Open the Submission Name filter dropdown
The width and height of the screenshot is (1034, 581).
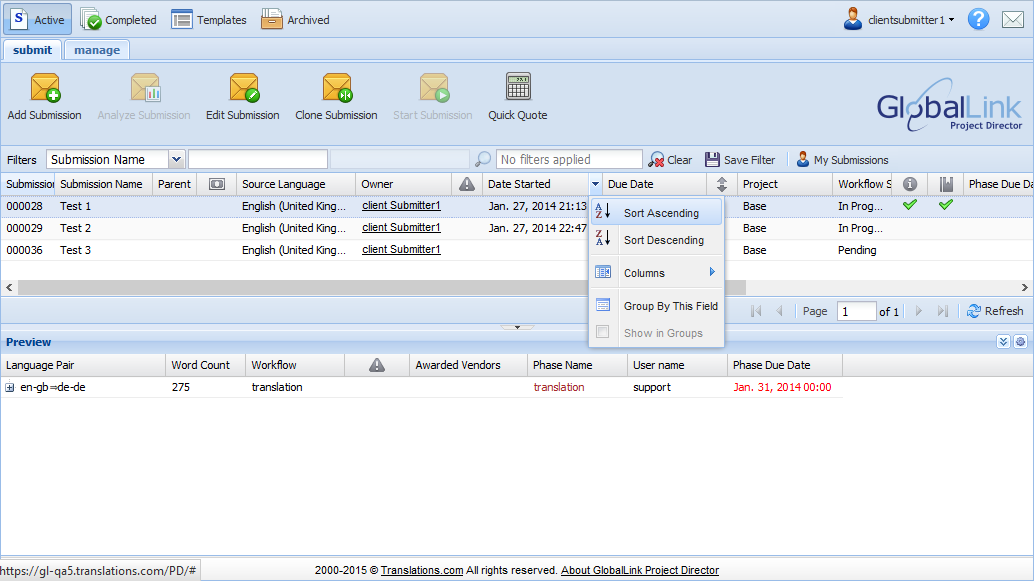click(x=176, y=160)
